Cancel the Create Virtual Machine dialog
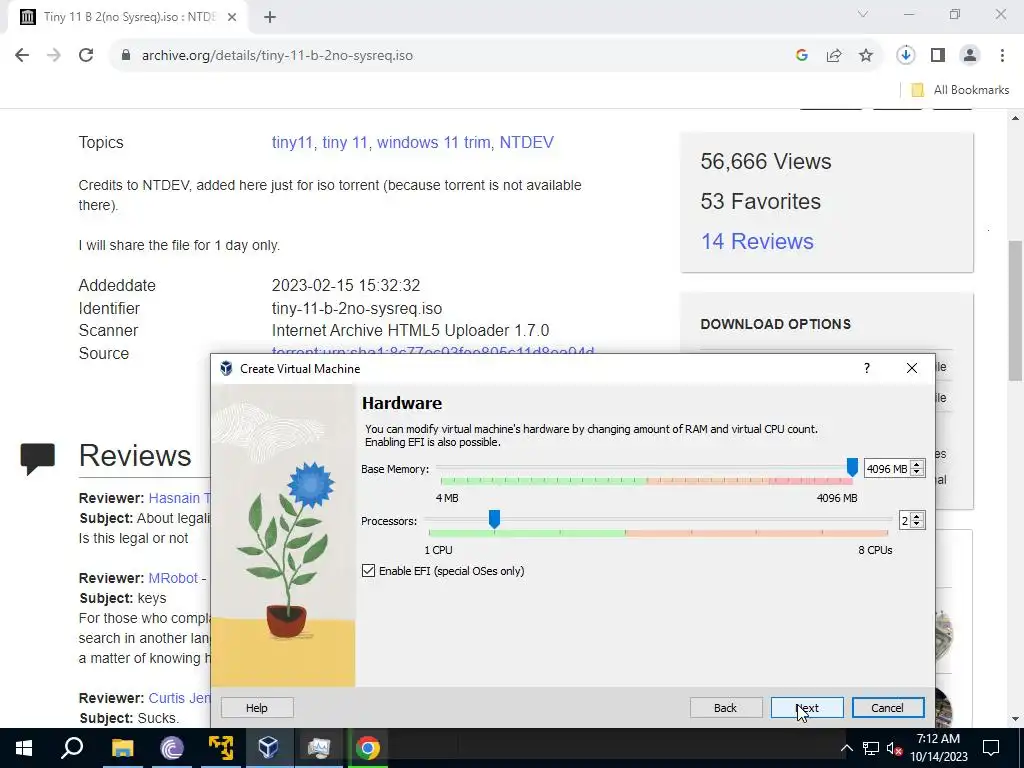1024x768 pixels. (888, 708)
